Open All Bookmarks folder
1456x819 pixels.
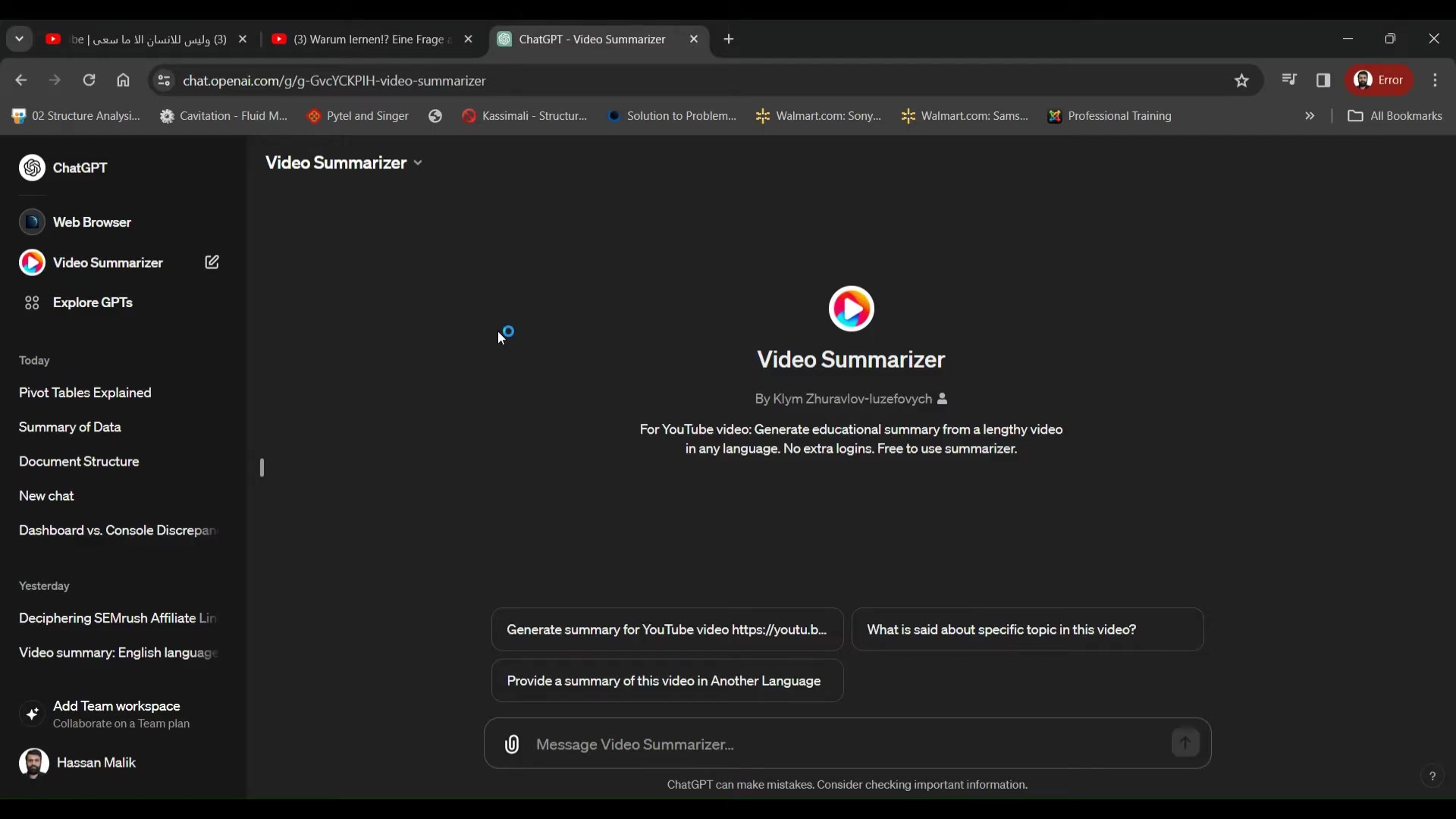[1395, 116]
